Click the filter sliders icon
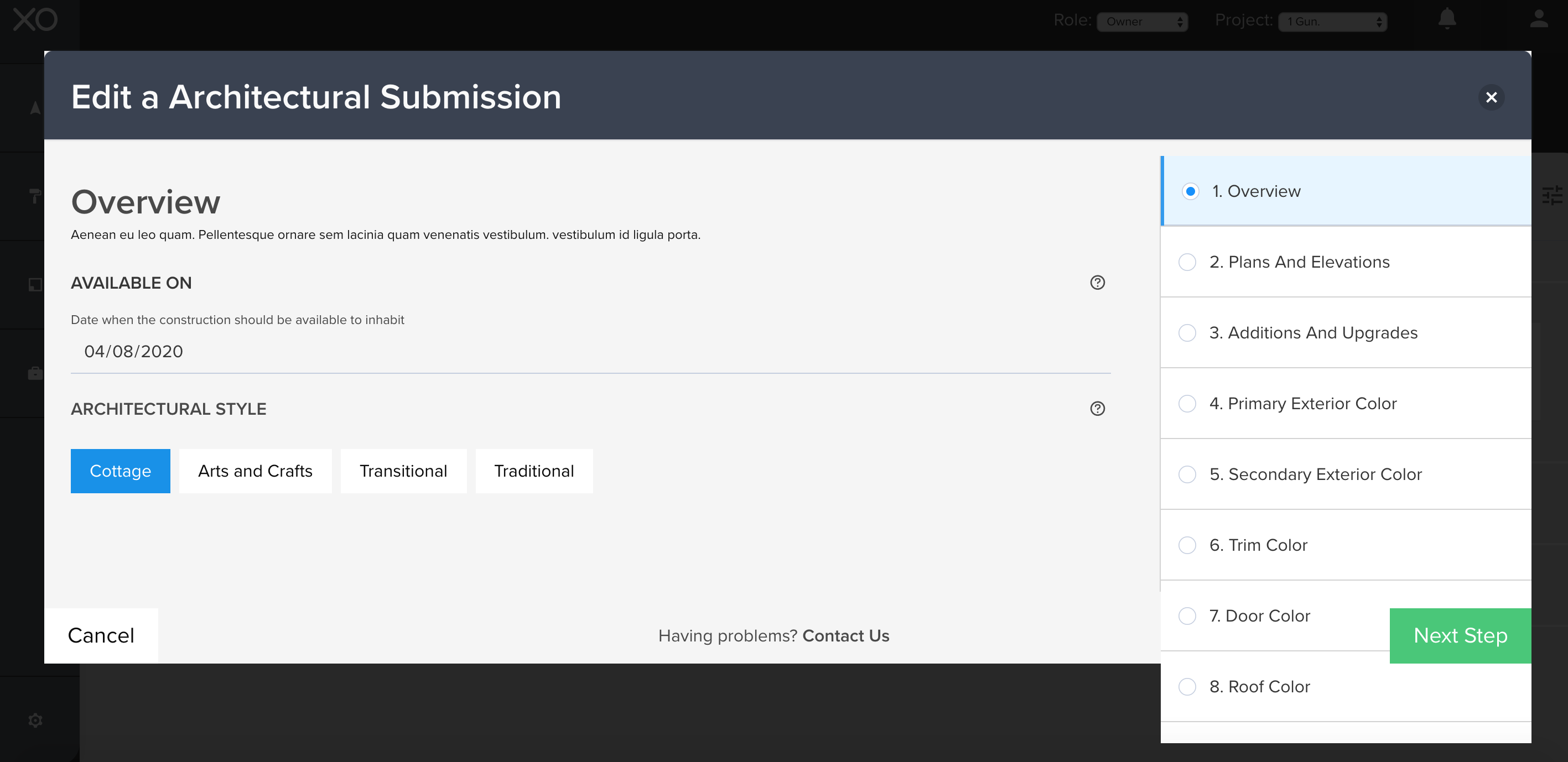The width and height of the screenshot is (1568, 762). [1551, 195]
